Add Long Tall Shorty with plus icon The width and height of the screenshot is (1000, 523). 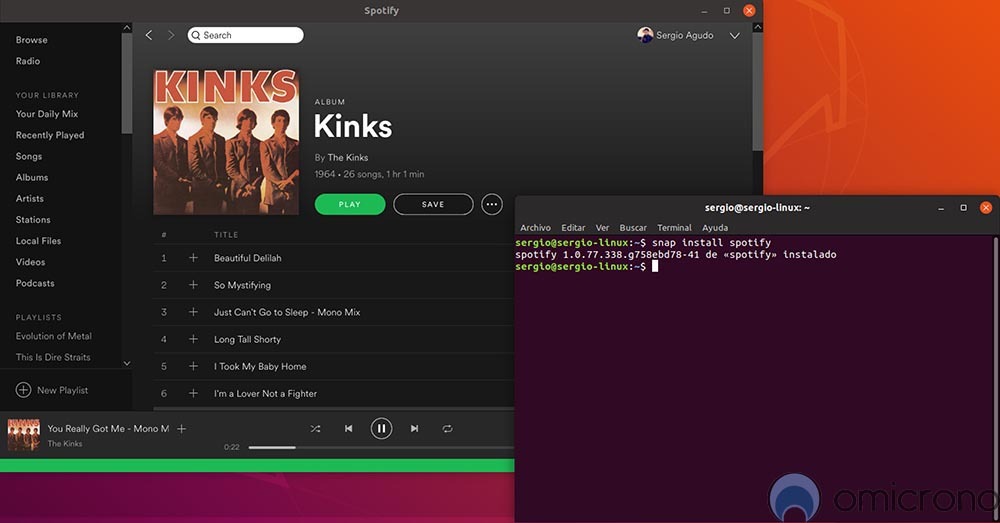193,339
